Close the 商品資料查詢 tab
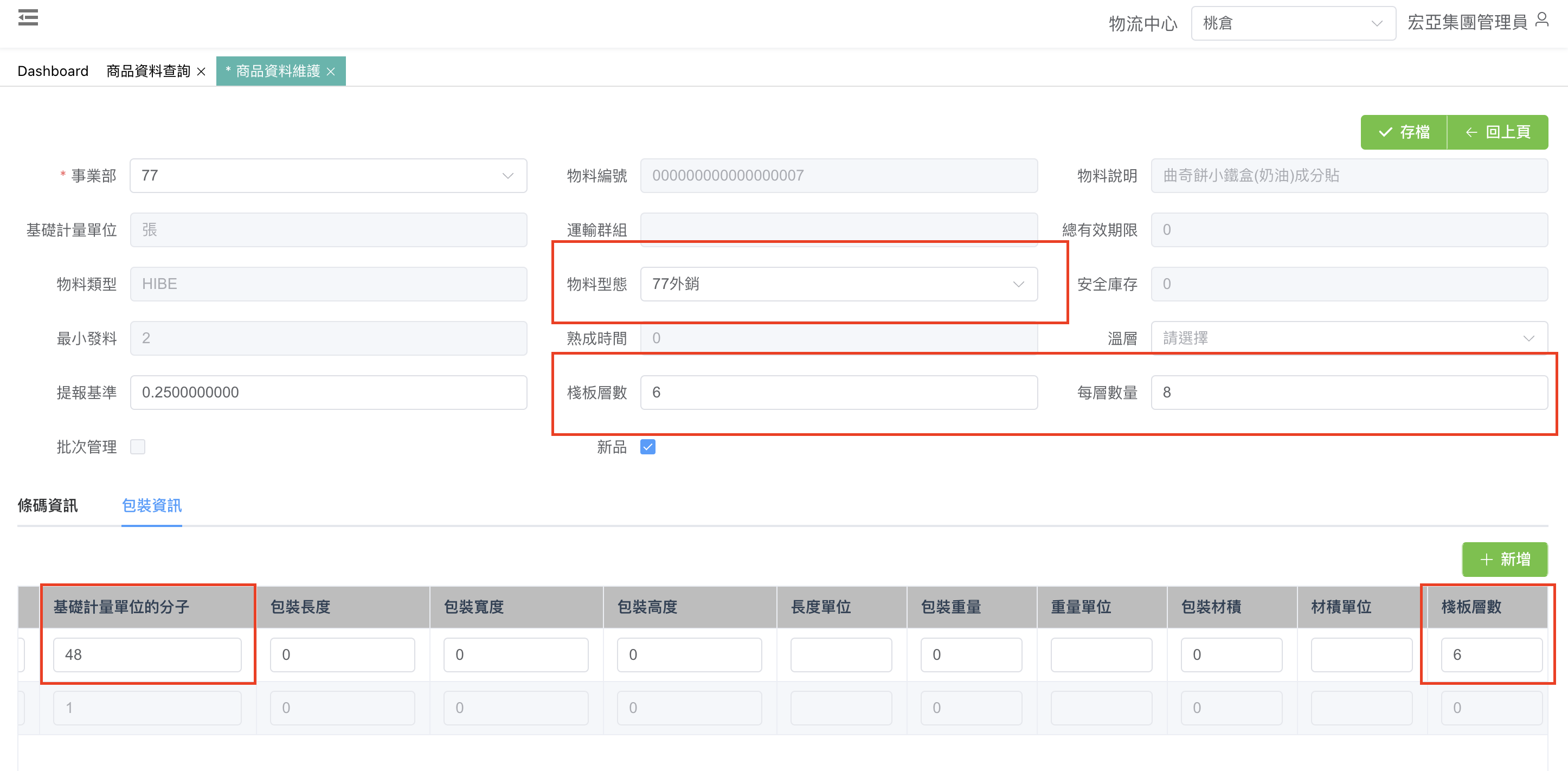This screenshot has width=1568, height=771. pyautogui.click(x=202, y=72)
